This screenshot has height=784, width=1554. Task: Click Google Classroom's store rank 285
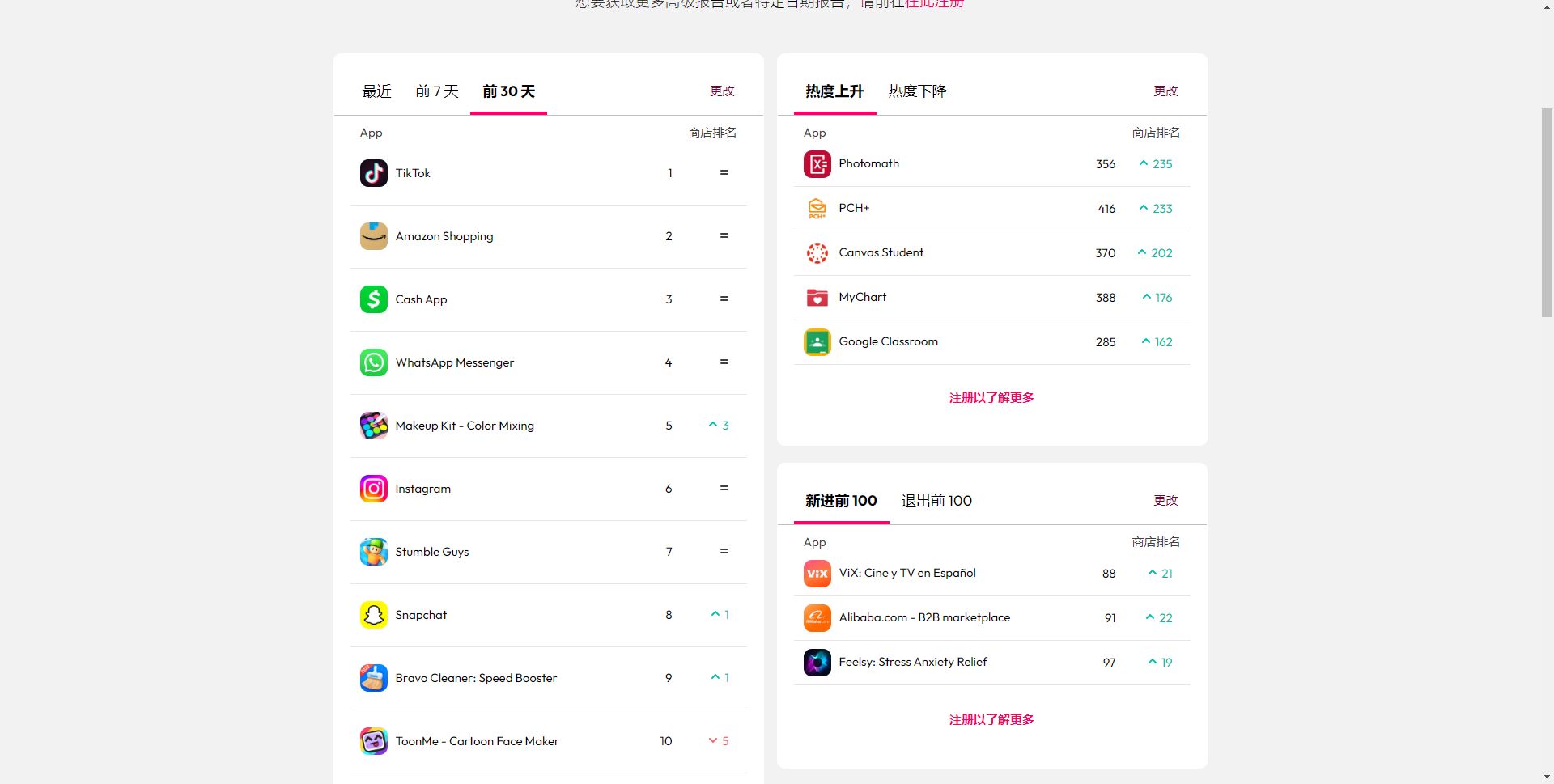point(1106,342)
